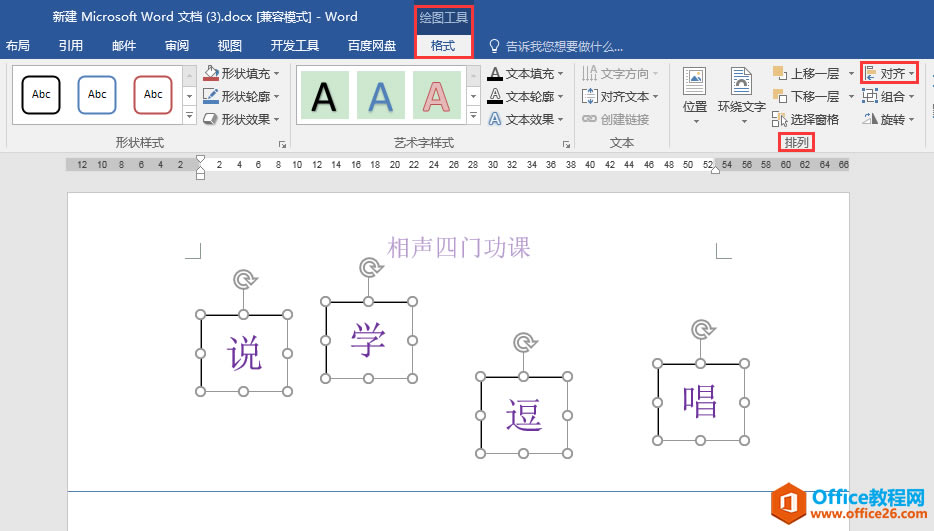Click the text box containing 唱
The image size is (934, 531).
click(x=700, y=402)
